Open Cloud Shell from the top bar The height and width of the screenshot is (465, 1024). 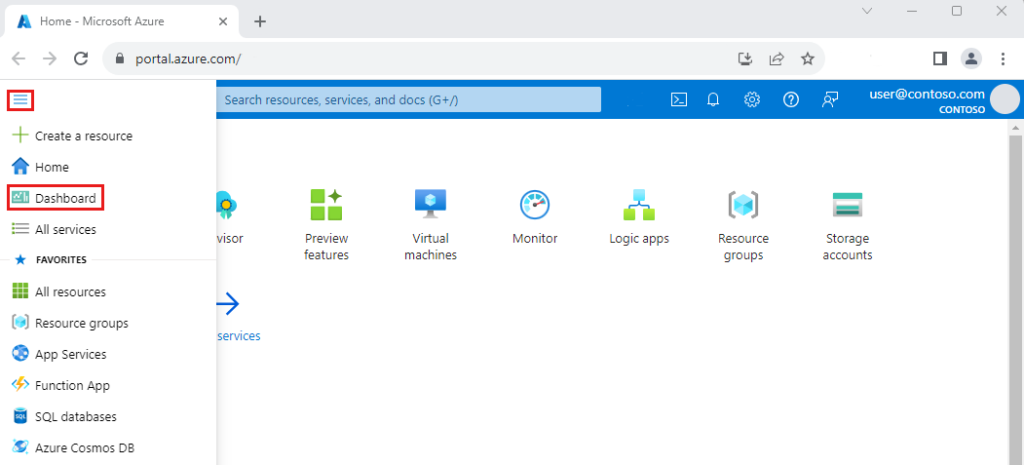678,99
